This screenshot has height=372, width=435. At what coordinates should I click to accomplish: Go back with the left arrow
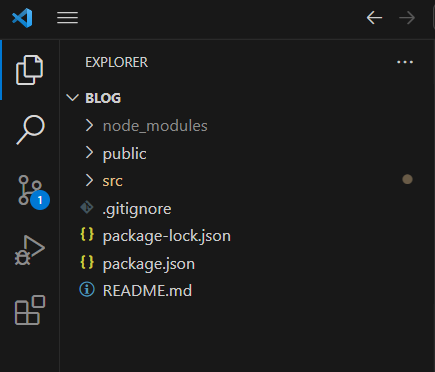click(x=374, y=18)
